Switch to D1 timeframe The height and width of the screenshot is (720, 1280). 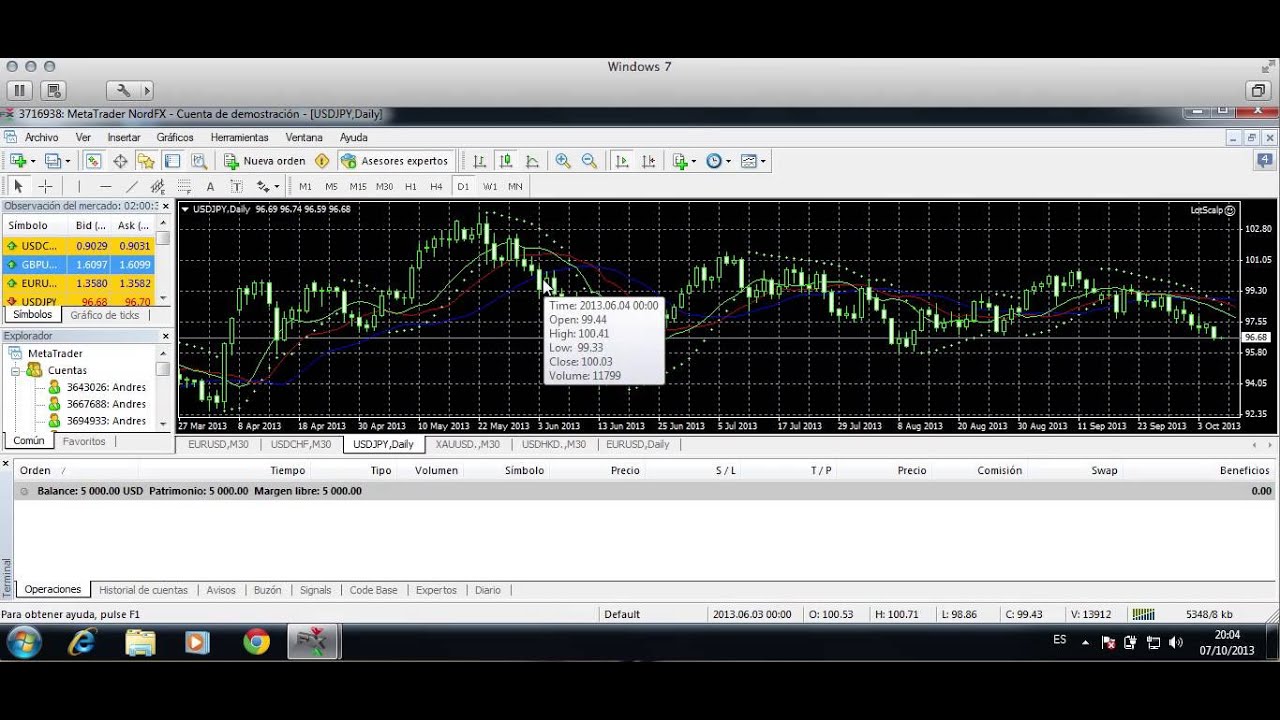click(462, 186)
